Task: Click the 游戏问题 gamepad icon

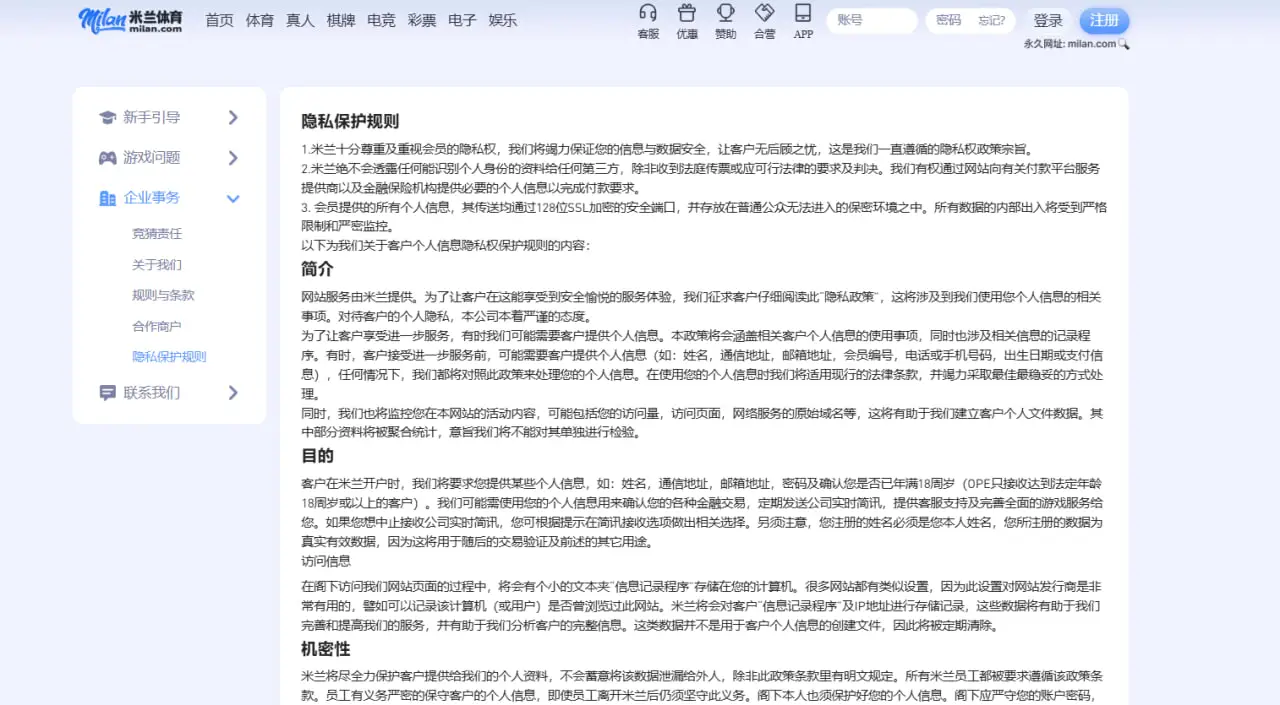Action: pos(108,158)
